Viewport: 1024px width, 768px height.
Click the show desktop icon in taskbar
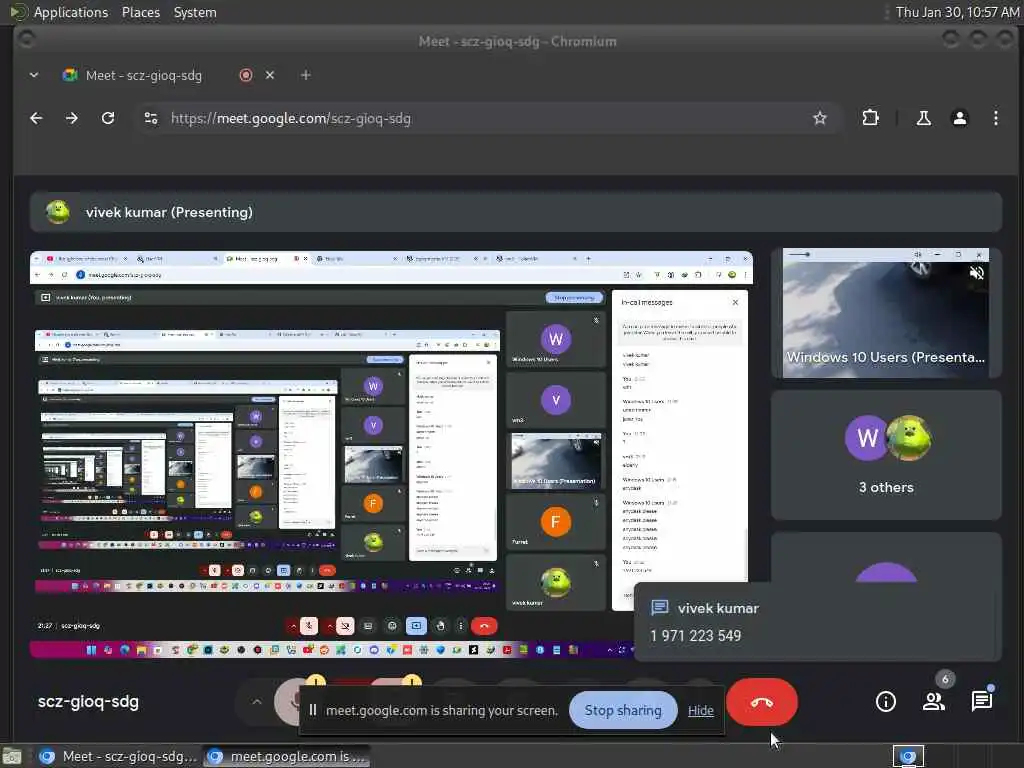pyautogui.click(x=12, y=756)
